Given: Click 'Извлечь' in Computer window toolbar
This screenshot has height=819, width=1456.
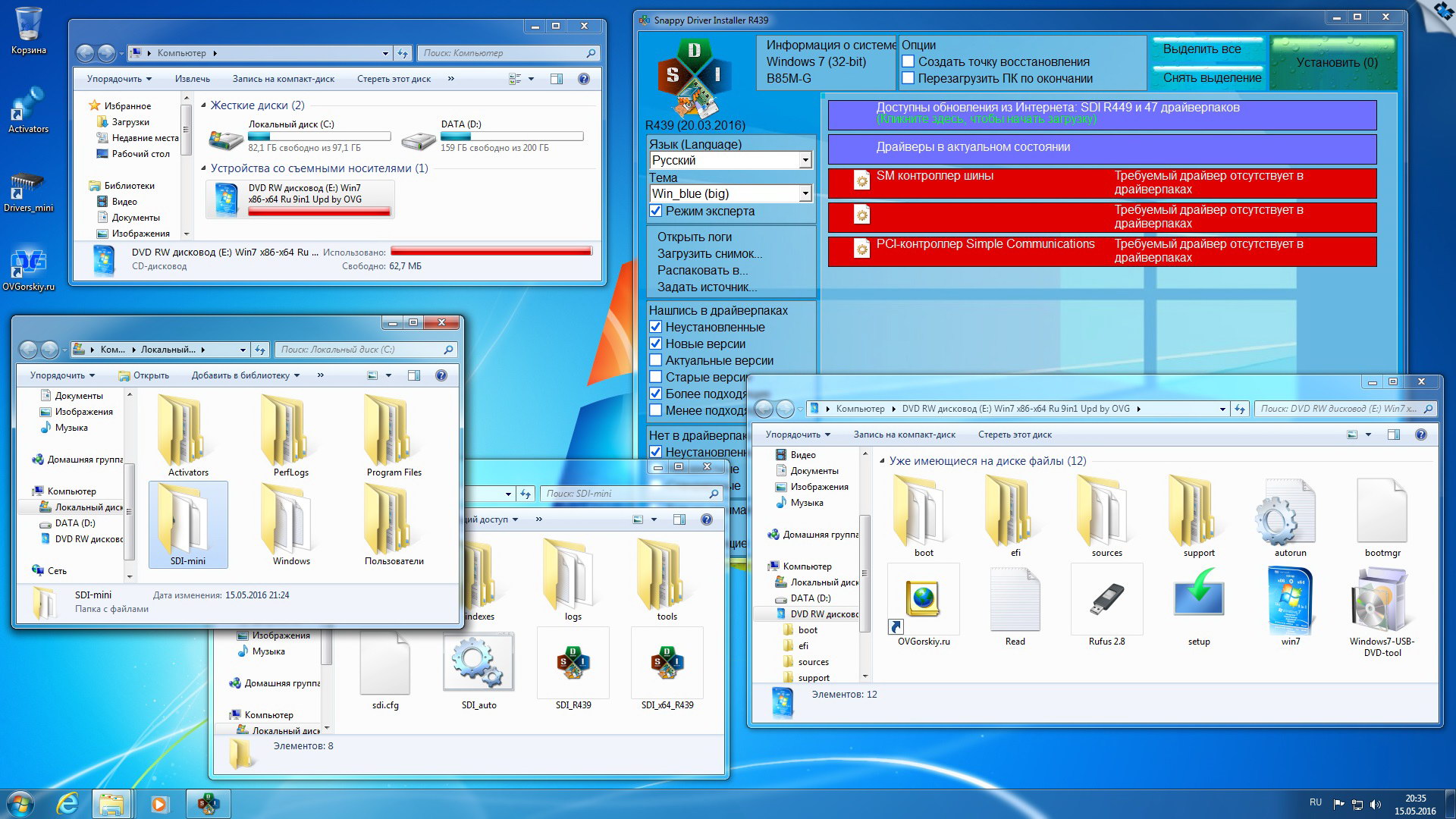Looking at the screenshot, I should click(193, 79).
